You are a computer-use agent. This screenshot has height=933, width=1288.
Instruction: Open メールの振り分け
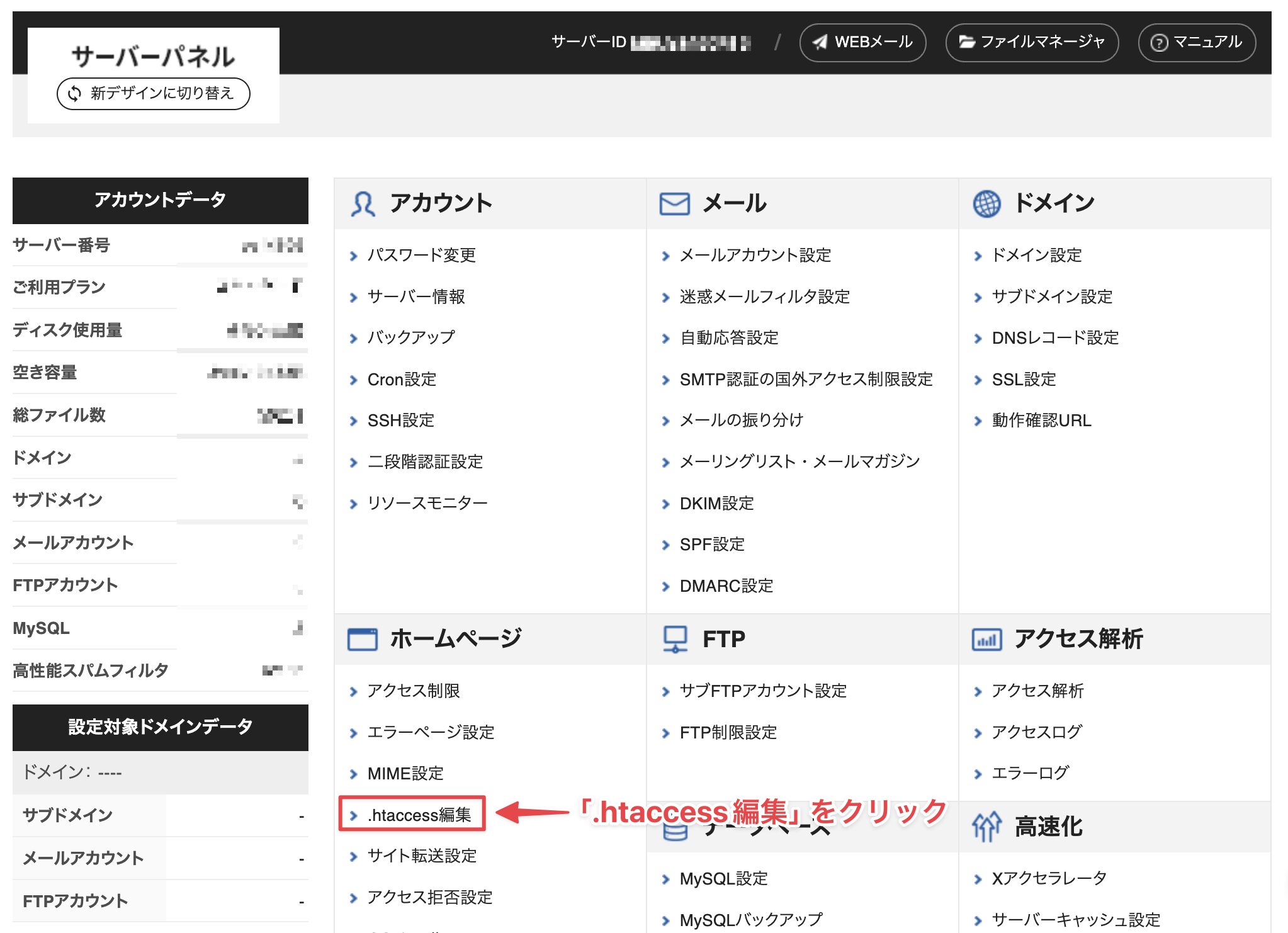[742, 421]
